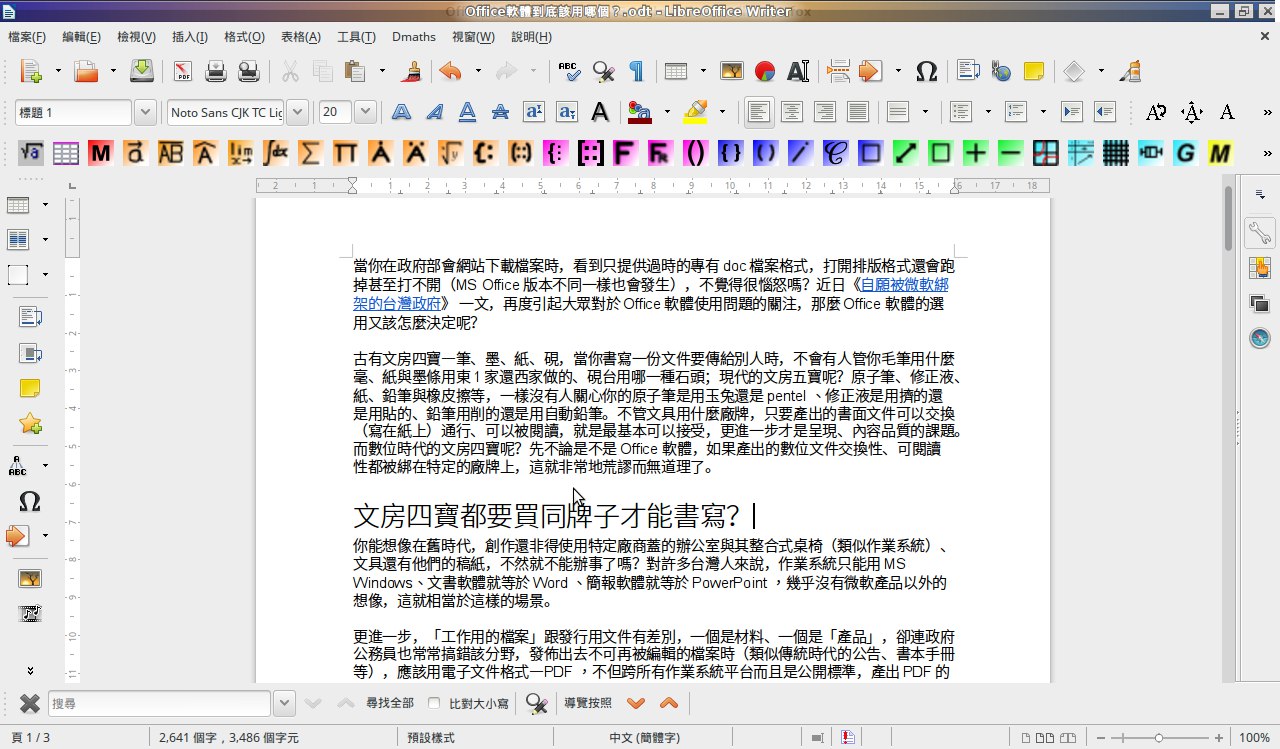Open the 工具(T) menu
The width and height of the screenshot is (1280, 749).
pyautogui.click(x=356, y=37)
